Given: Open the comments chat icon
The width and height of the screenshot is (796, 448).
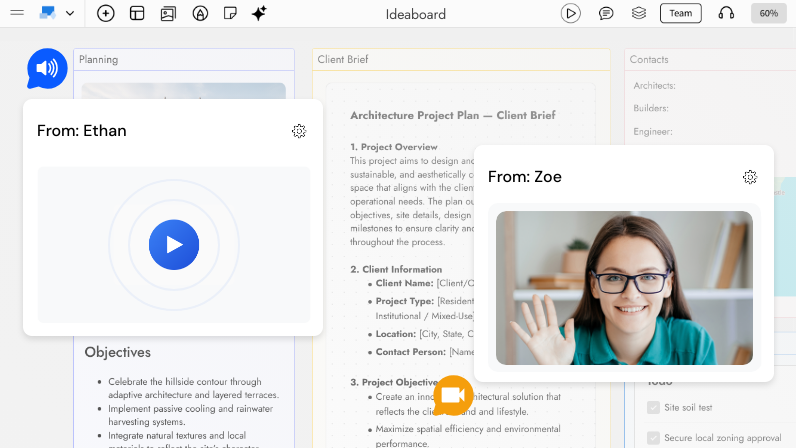Looking at the screenshot, I should pyautogui.click(x=606, y=13).
